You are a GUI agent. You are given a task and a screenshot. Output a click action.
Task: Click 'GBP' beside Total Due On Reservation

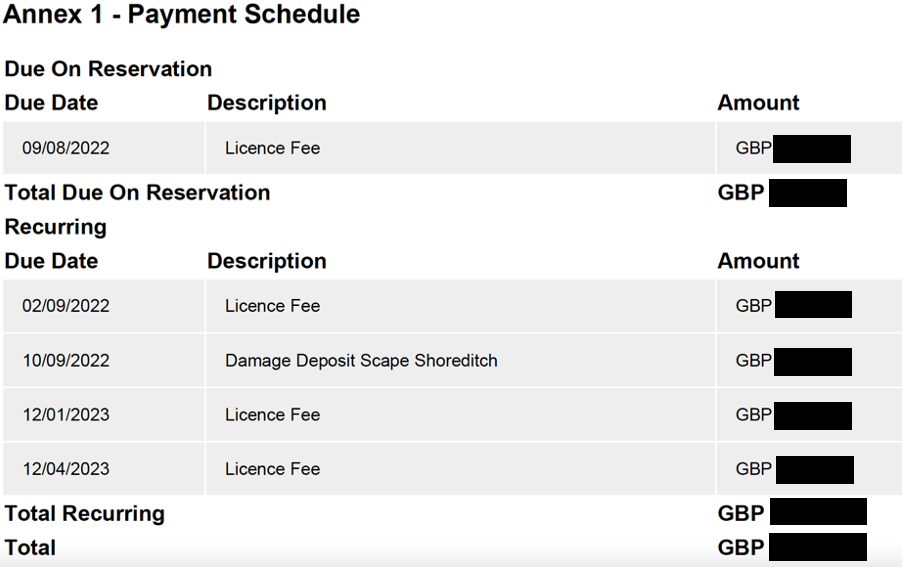click(x=741, y=192)
